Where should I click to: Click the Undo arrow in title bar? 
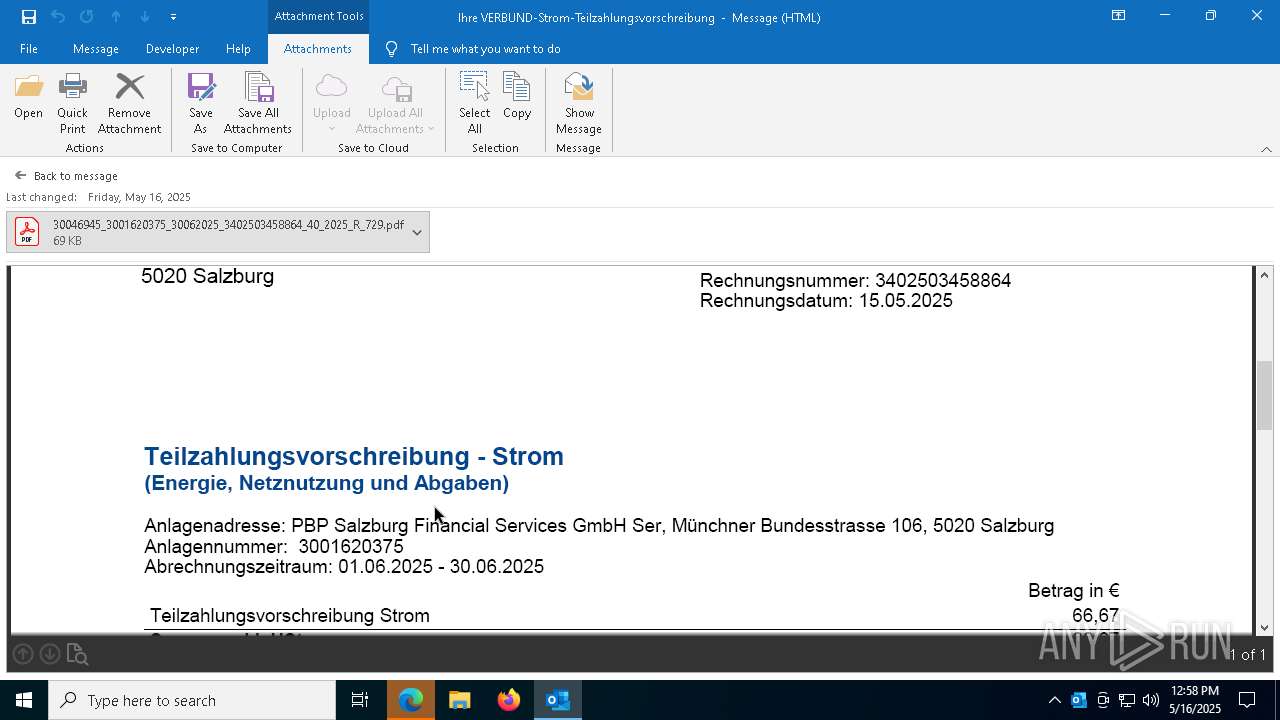(x=58, y=17)
